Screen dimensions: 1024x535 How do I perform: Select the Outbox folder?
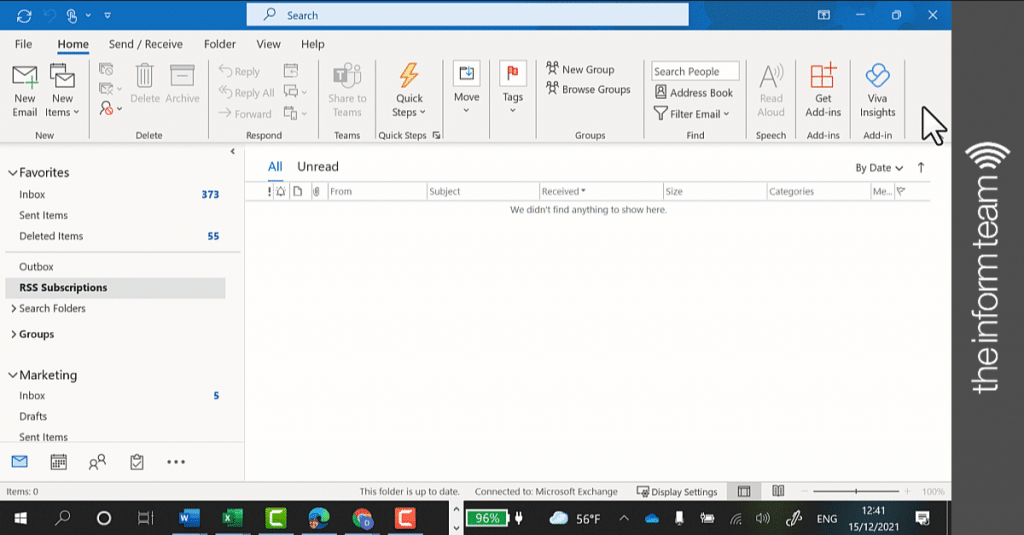[x=116, y=267]
